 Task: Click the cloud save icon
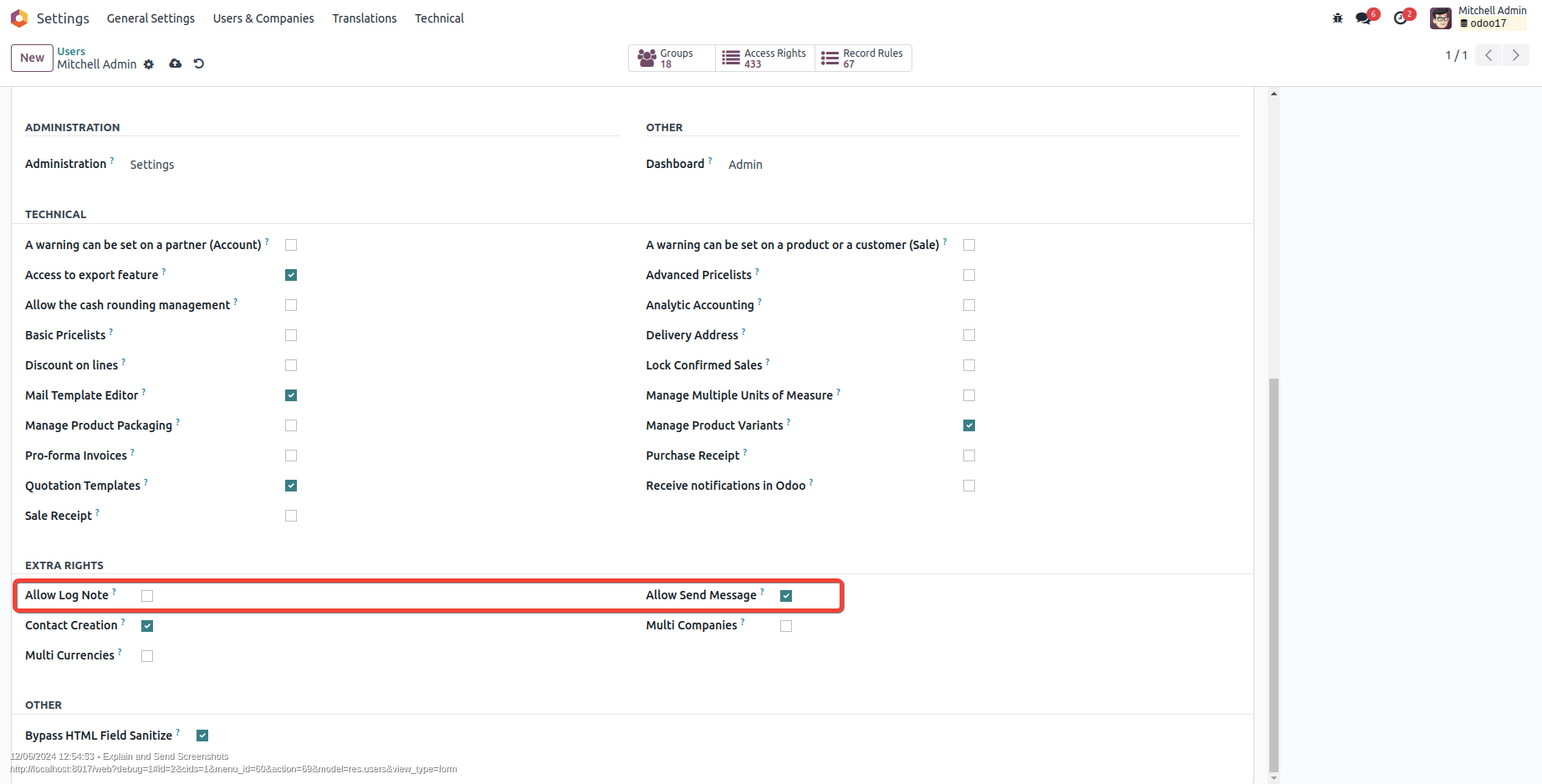click(175, 64)
